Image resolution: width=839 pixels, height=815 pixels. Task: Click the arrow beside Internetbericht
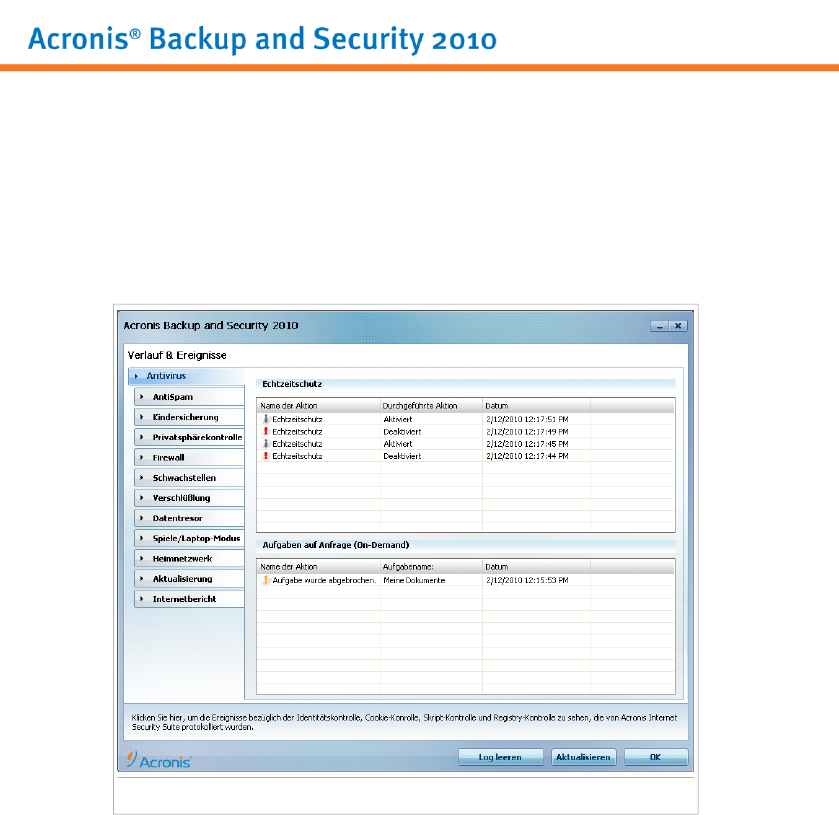point(142,599)
